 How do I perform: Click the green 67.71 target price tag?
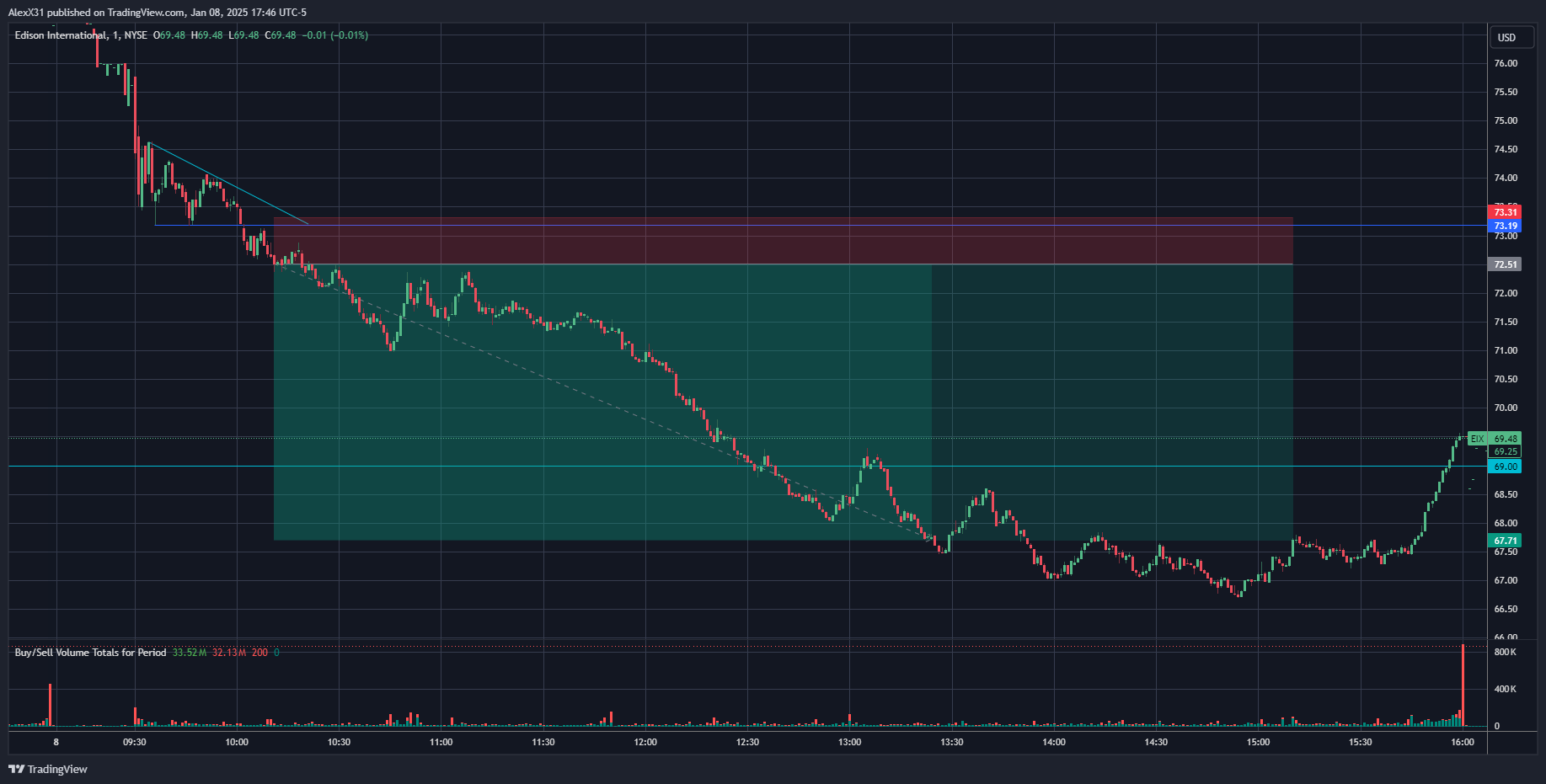[x=1505, y=541]
